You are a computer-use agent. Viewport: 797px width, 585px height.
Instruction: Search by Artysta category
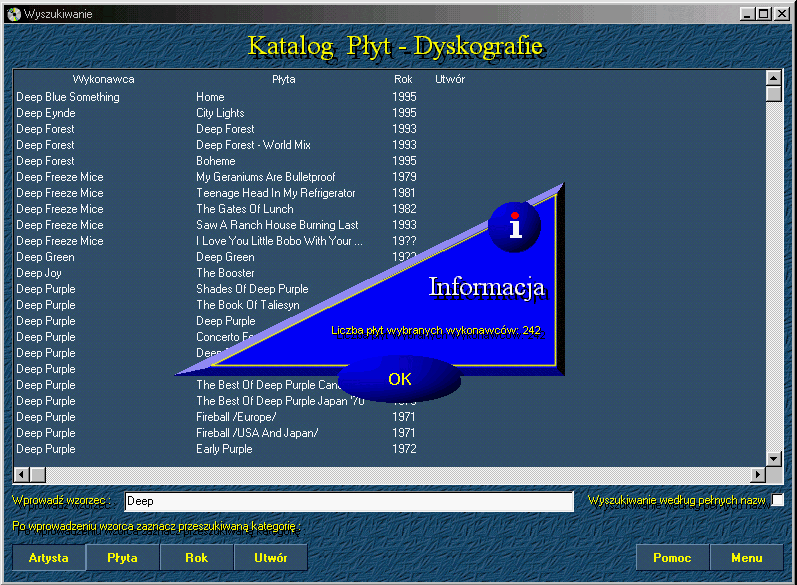click(49, 558)
